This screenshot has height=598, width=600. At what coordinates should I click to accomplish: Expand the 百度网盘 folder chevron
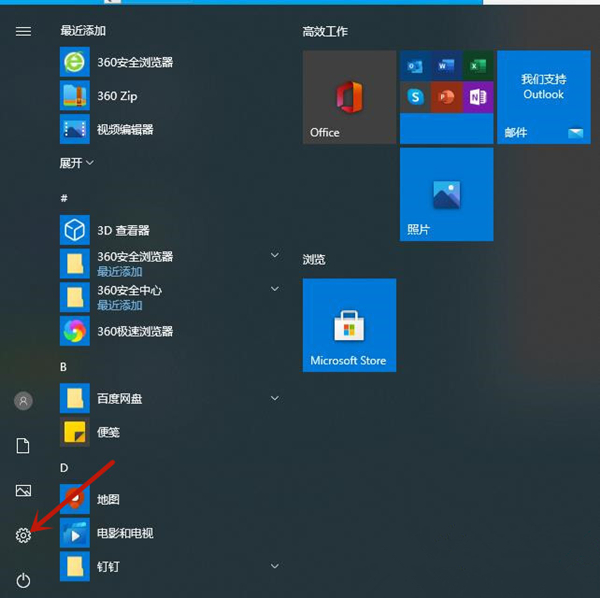point(275,398)
